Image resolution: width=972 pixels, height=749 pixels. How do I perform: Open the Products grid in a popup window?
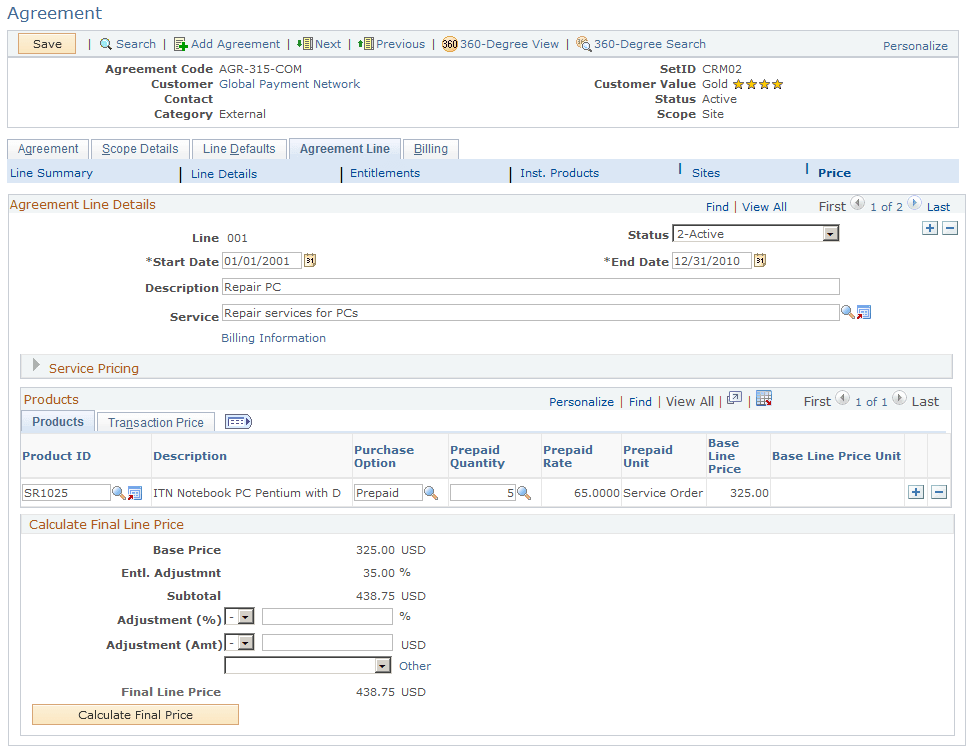point(735,399)
